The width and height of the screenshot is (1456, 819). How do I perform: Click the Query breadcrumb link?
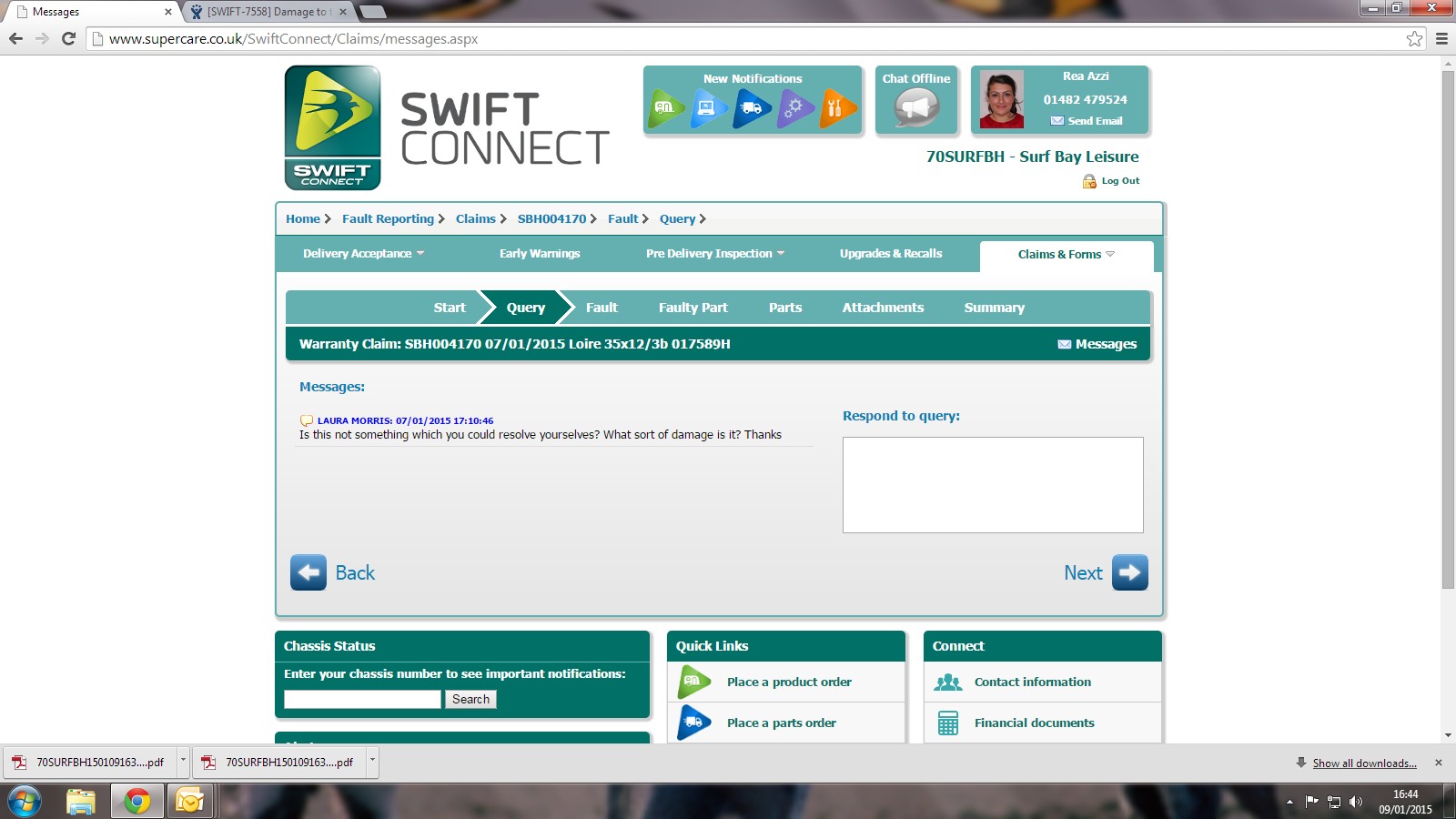click(x=678, y=218)
